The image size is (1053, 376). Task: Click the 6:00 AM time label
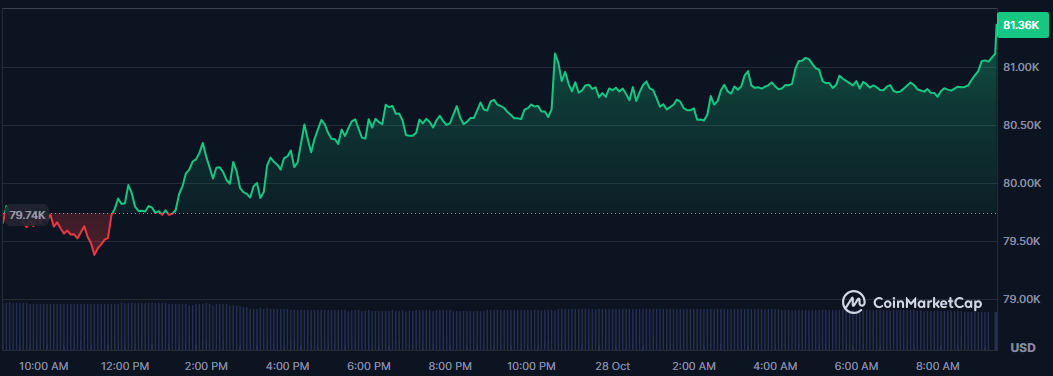[x=856, y=366]
